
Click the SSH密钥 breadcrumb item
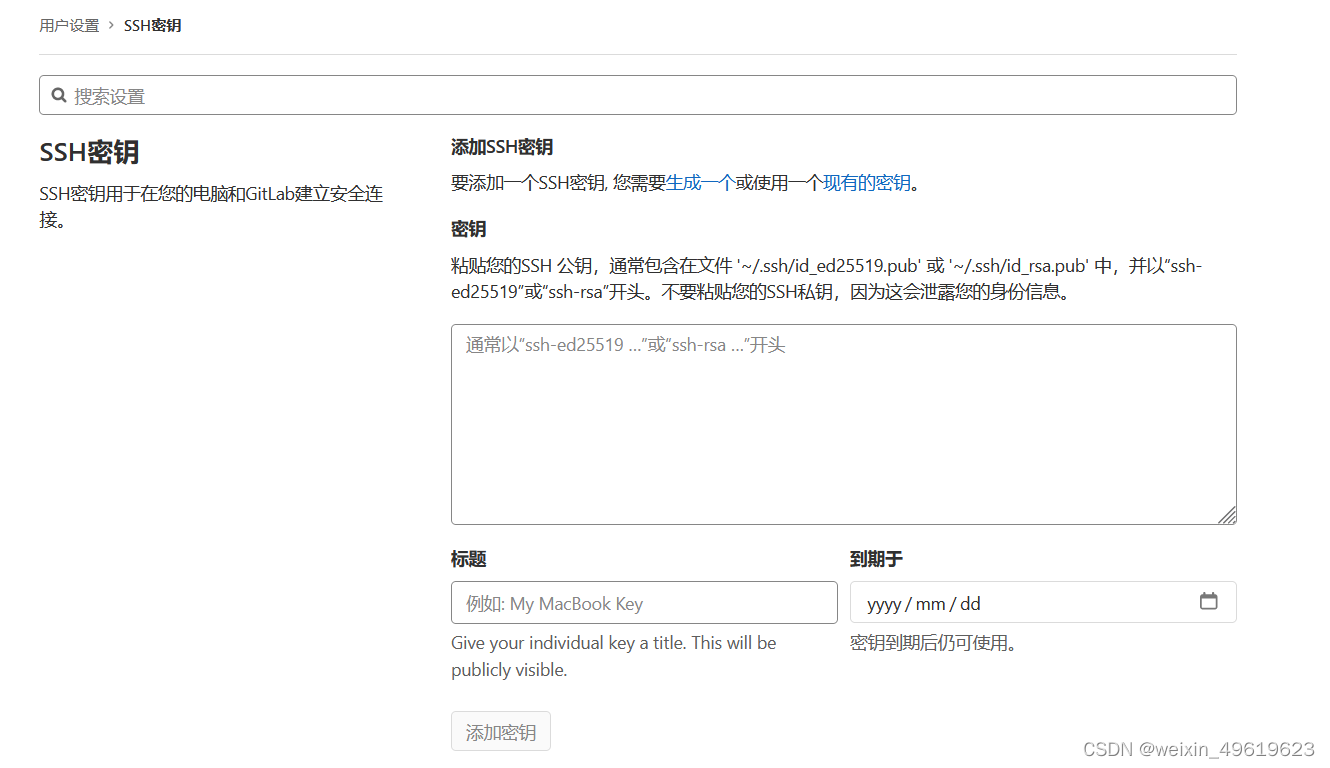[x=152, y=25]
